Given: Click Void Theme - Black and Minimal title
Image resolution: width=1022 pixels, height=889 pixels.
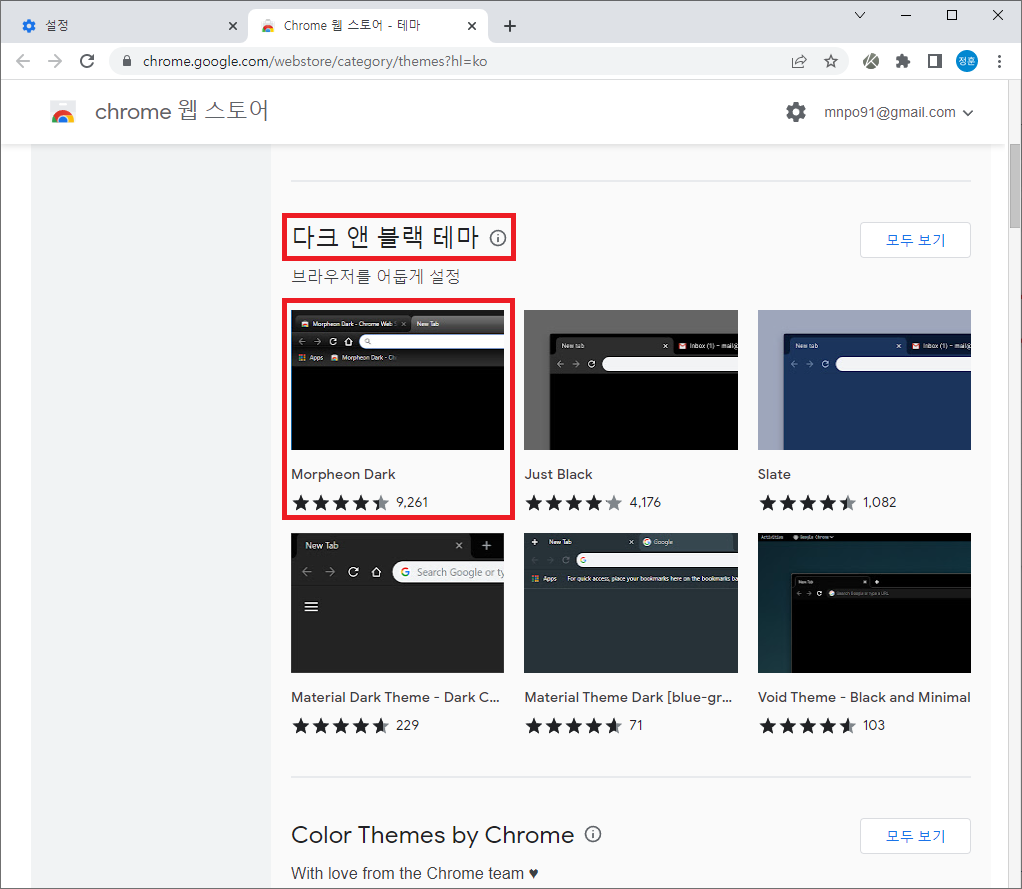Looking at the screenshot, I should (x=864, y=697).
